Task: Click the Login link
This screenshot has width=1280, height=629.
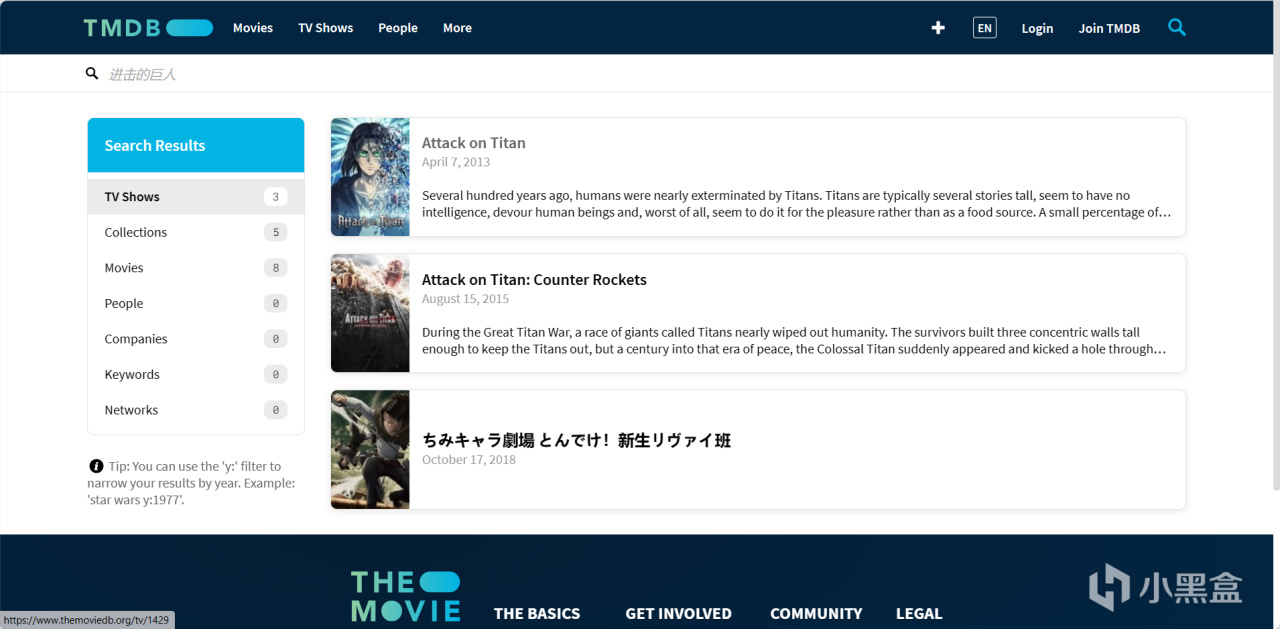Action: (1037, 28)
